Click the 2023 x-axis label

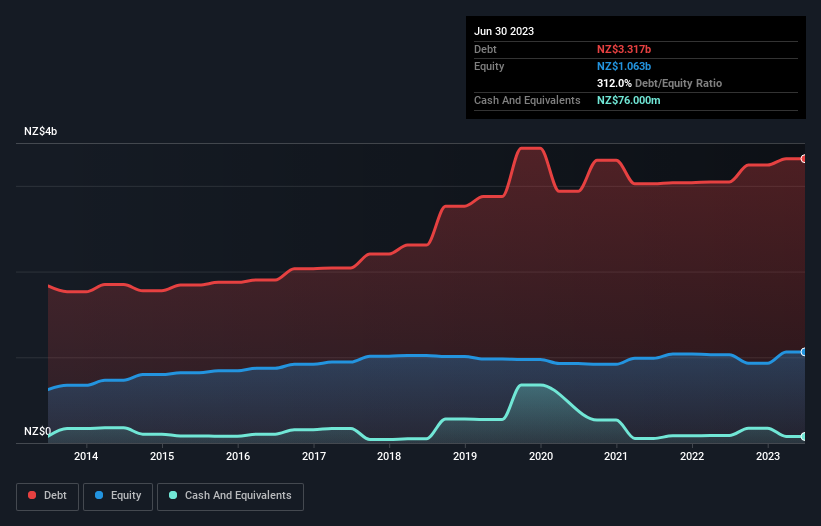tap(768, 456)
